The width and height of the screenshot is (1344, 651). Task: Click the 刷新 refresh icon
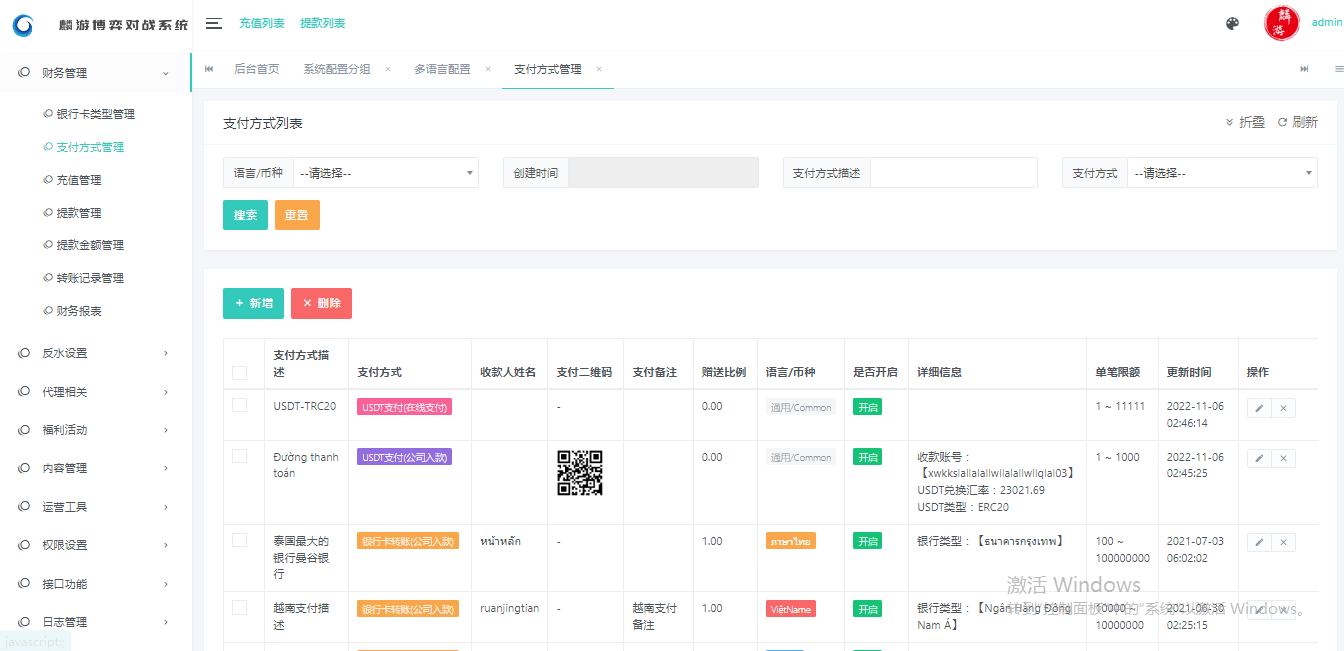[1282, 122]
